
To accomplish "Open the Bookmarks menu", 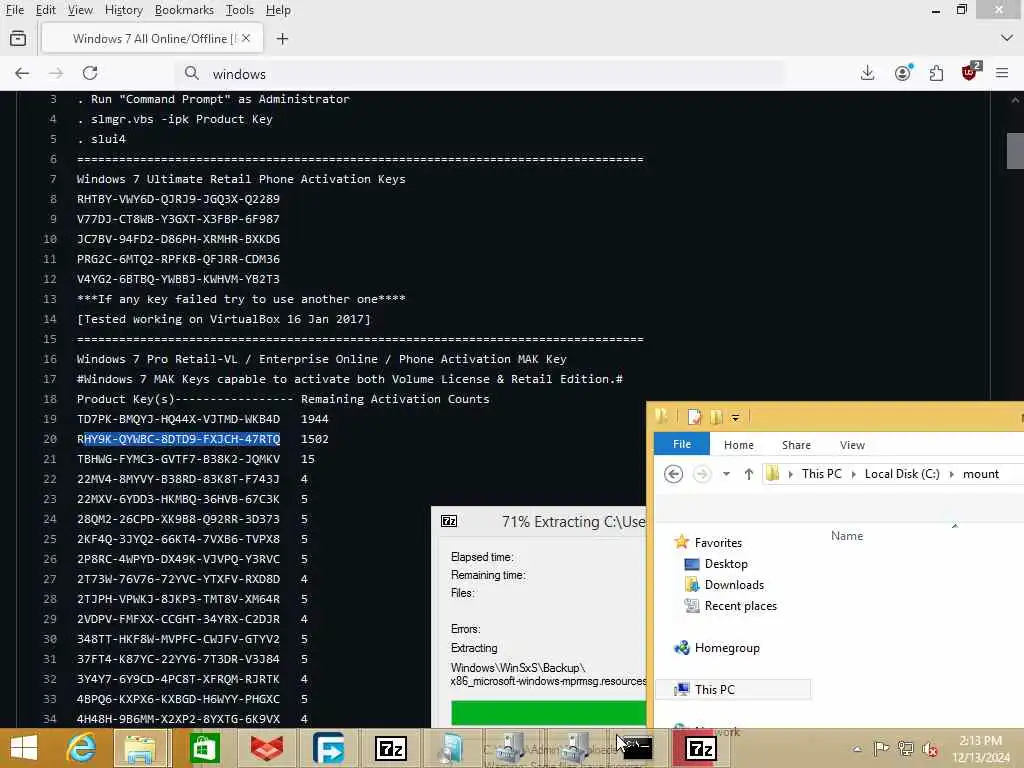I will pos(184,10).
